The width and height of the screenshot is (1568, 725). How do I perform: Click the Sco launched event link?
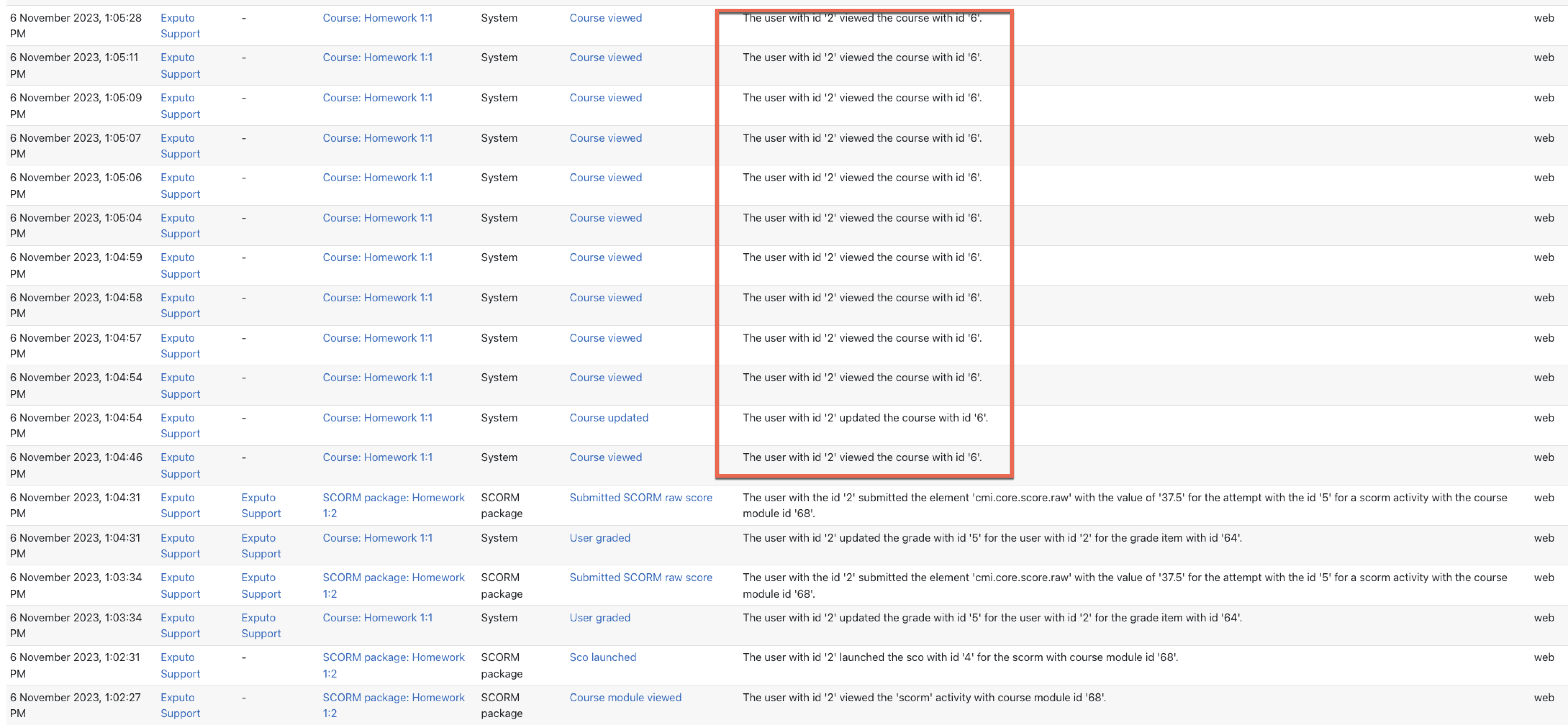click(x=603, y=657)
